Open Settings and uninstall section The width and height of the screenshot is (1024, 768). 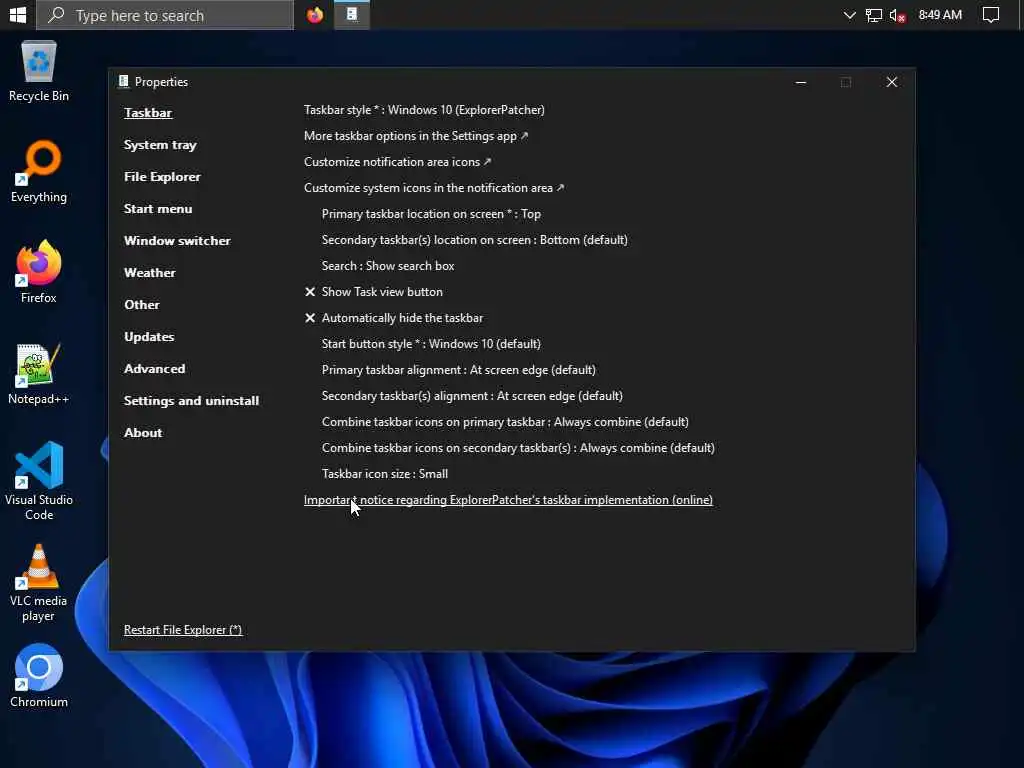191,400
